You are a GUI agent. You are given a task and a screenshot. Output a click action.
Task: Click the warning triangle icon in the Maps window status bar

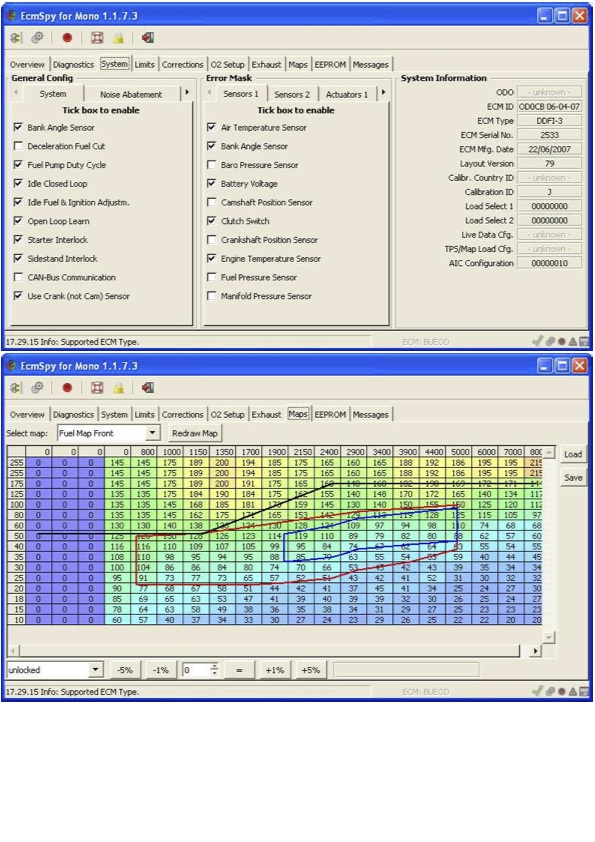573,692
